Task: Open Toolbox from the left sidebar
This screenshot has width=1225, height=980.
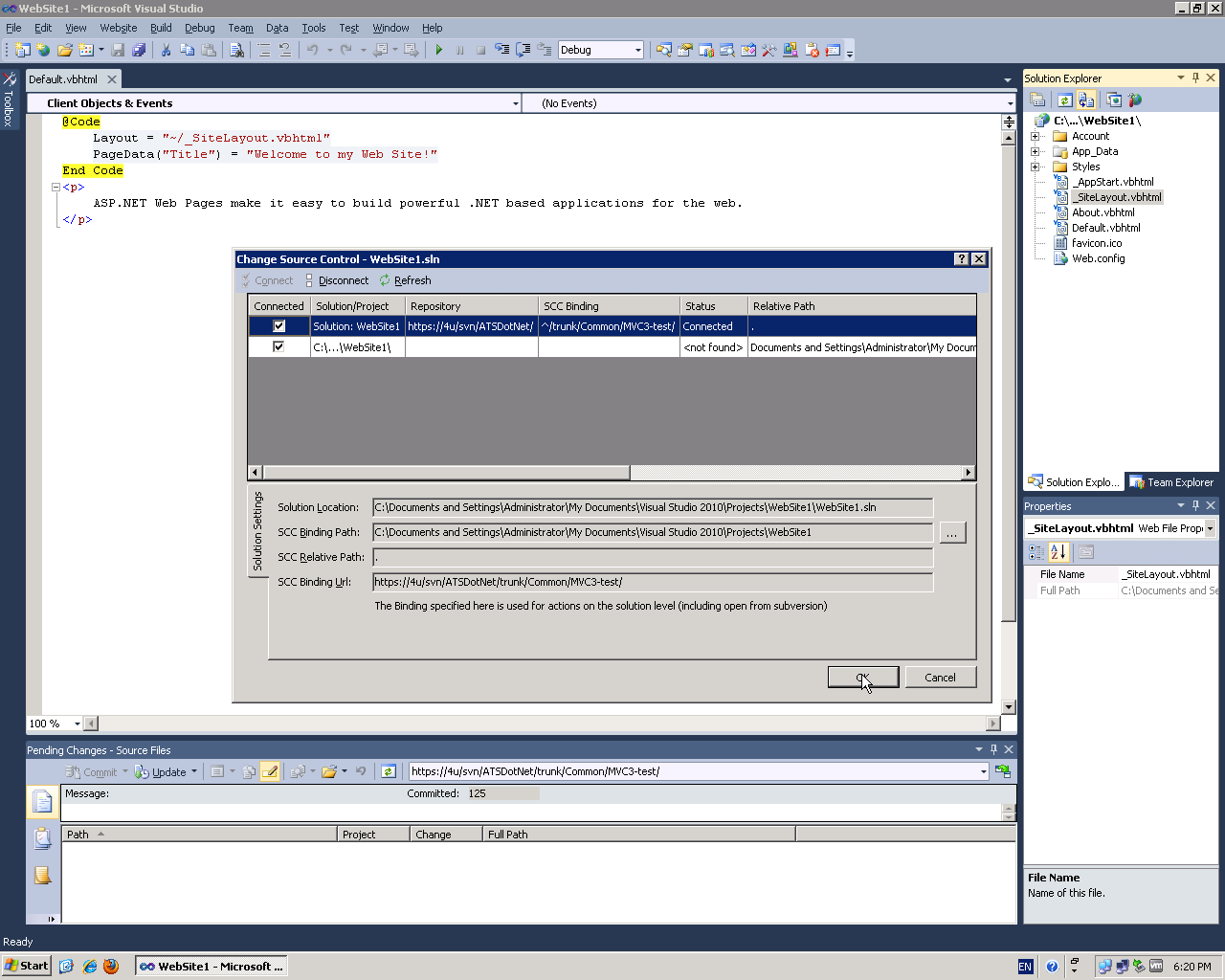Action: point(9,98)
